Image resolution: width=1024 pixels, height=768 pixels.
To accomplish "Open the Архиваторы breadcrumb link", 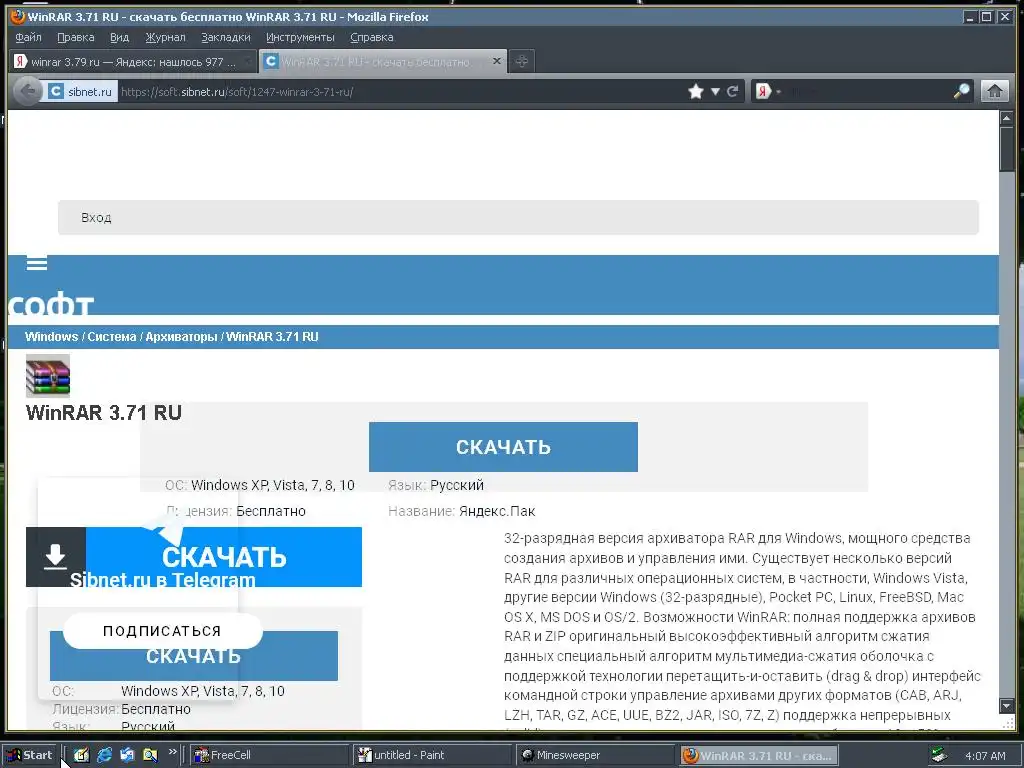I will click(x=181, y=337).
